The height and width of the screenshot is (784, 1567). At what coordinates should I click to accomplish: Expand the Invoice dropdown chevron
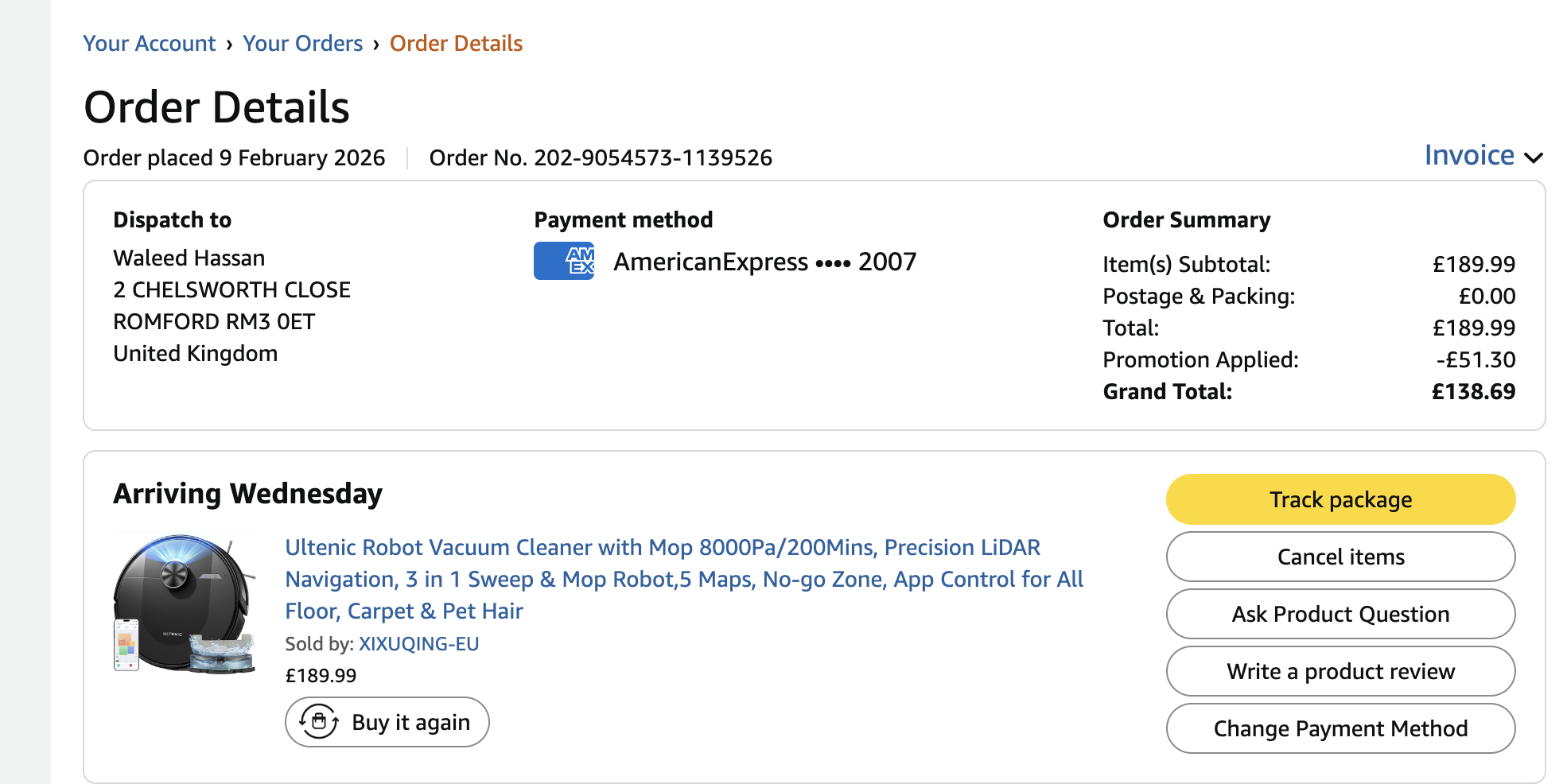pyautogui.click(x=1533, y=157)
